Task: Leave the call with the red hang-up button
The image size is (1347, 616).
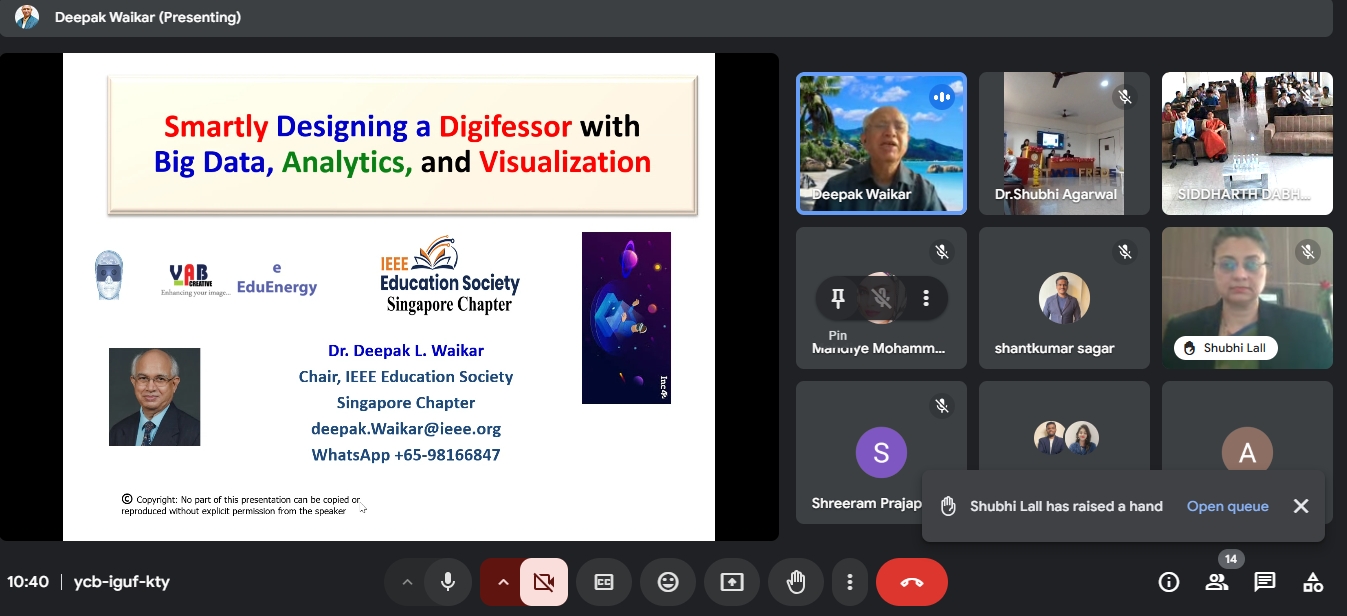Action: coord(911,582)
